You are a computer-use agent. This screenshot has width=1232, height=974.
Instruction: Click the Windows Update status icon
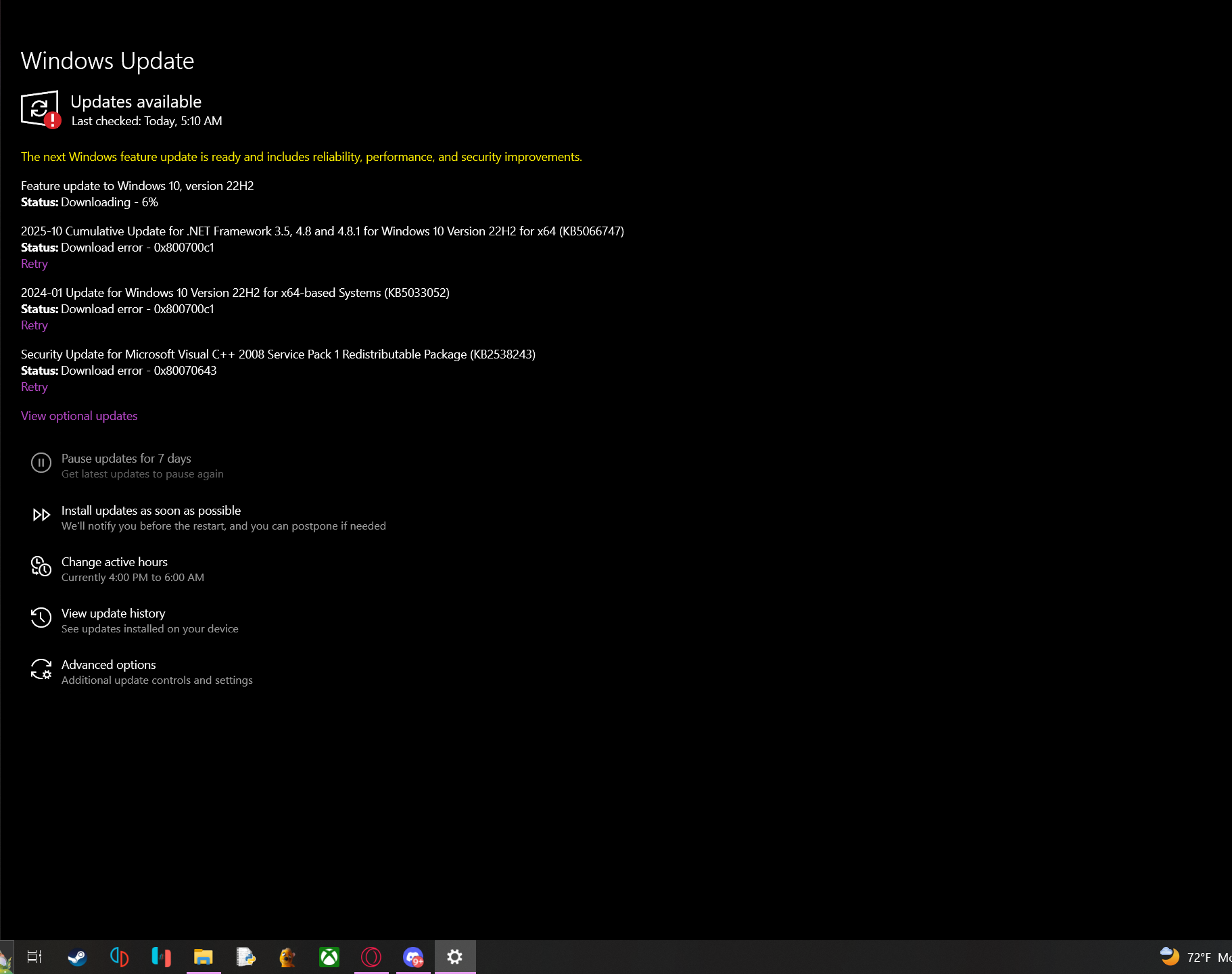point(41,109)
